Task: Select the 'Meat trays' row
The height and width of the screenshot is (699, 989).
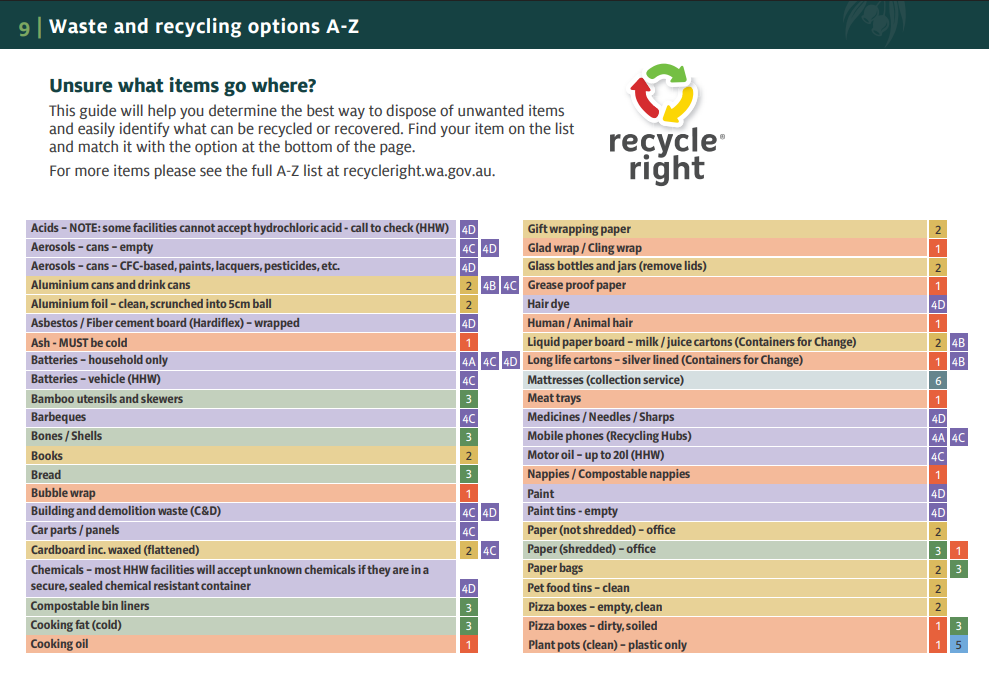Action: tap(725, 399)
